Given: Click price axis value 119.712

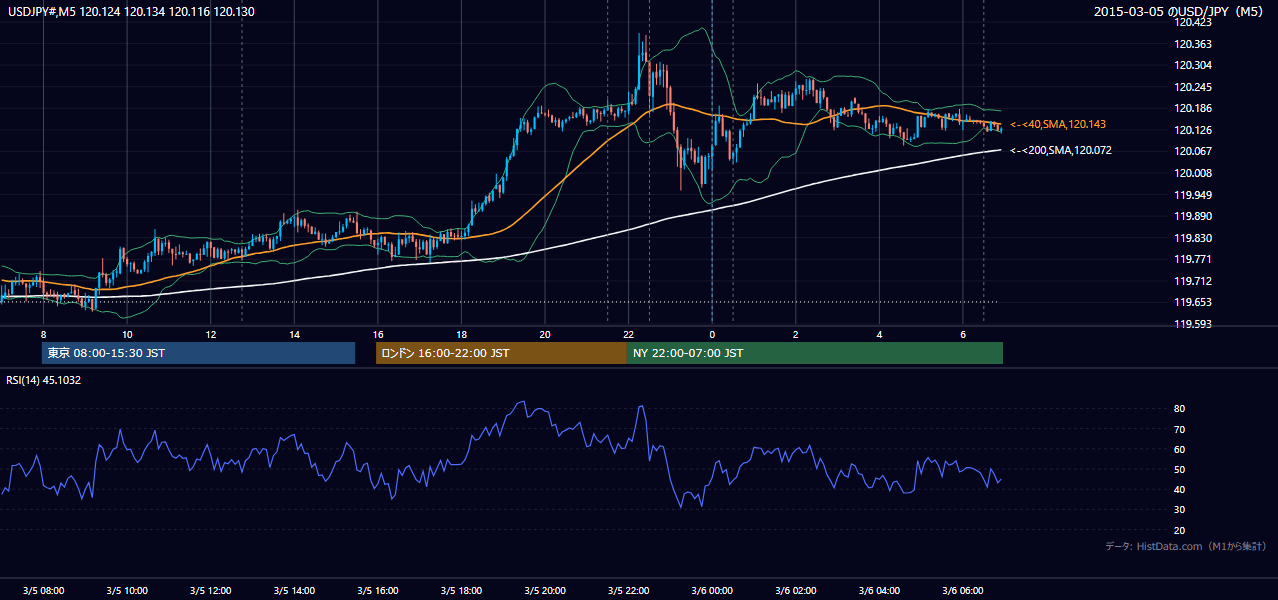Looking at the screenshot, I should pos(1195,281).
